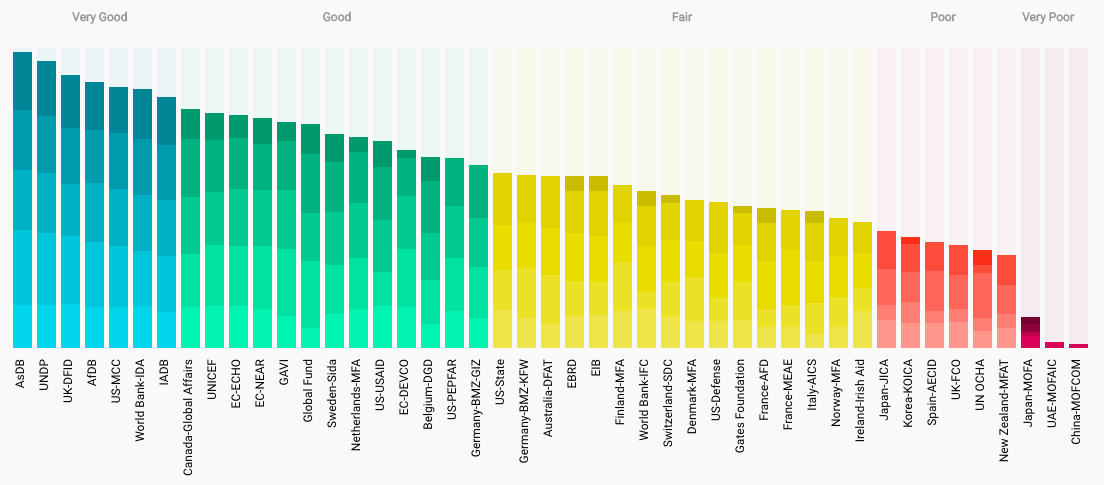
Task: Select the Poor category heading
Action: tap(943, 17)
